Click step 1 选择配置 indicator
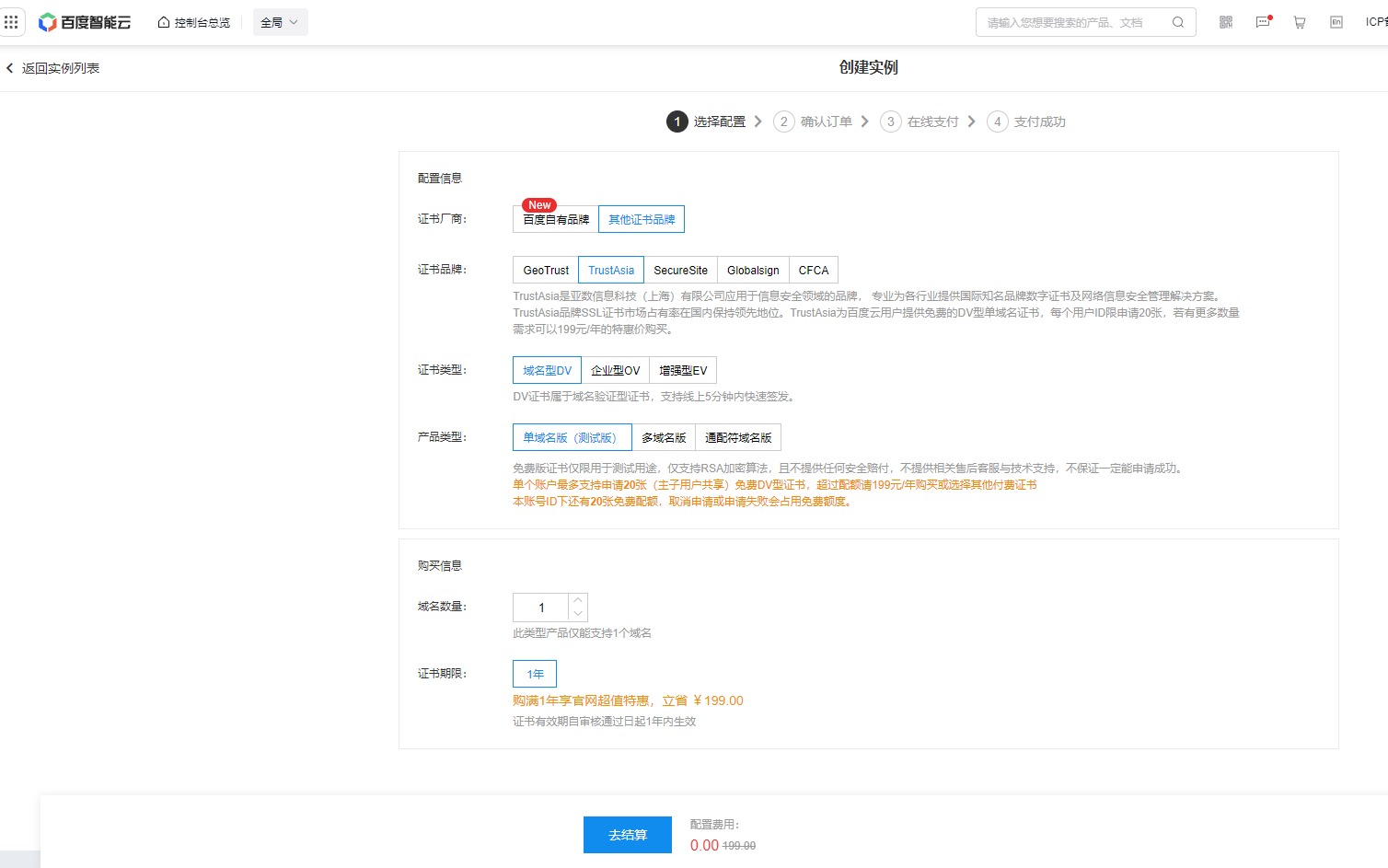The image size is (1388, 868). pos(707,122)
